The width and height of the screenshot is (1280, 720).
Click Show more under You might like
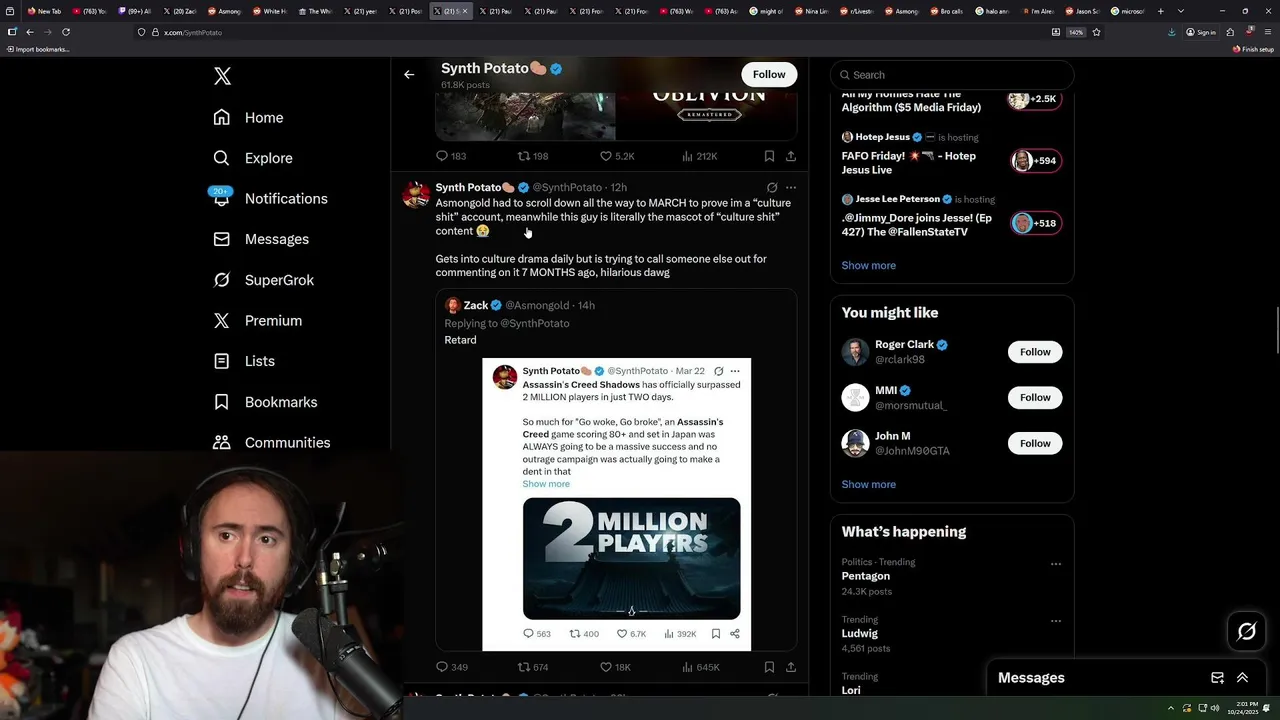(x=868, y=484)
